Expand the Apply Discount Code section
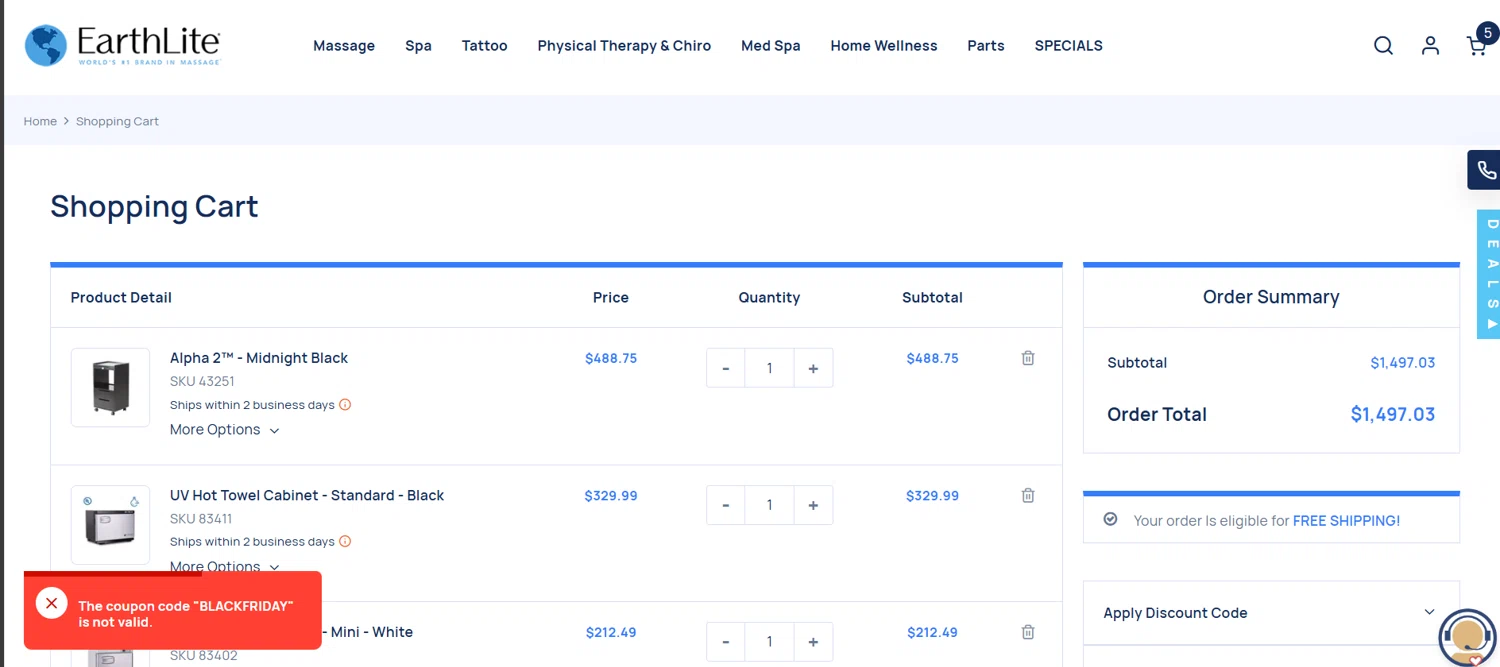 pos(1271,613)
